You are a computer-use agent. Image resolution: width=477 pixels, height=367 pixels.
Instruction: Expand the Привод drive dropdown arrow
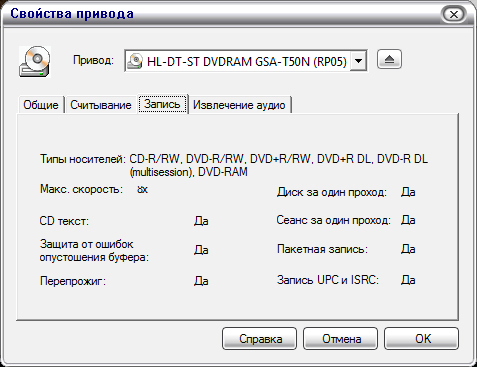coord(359,61)
